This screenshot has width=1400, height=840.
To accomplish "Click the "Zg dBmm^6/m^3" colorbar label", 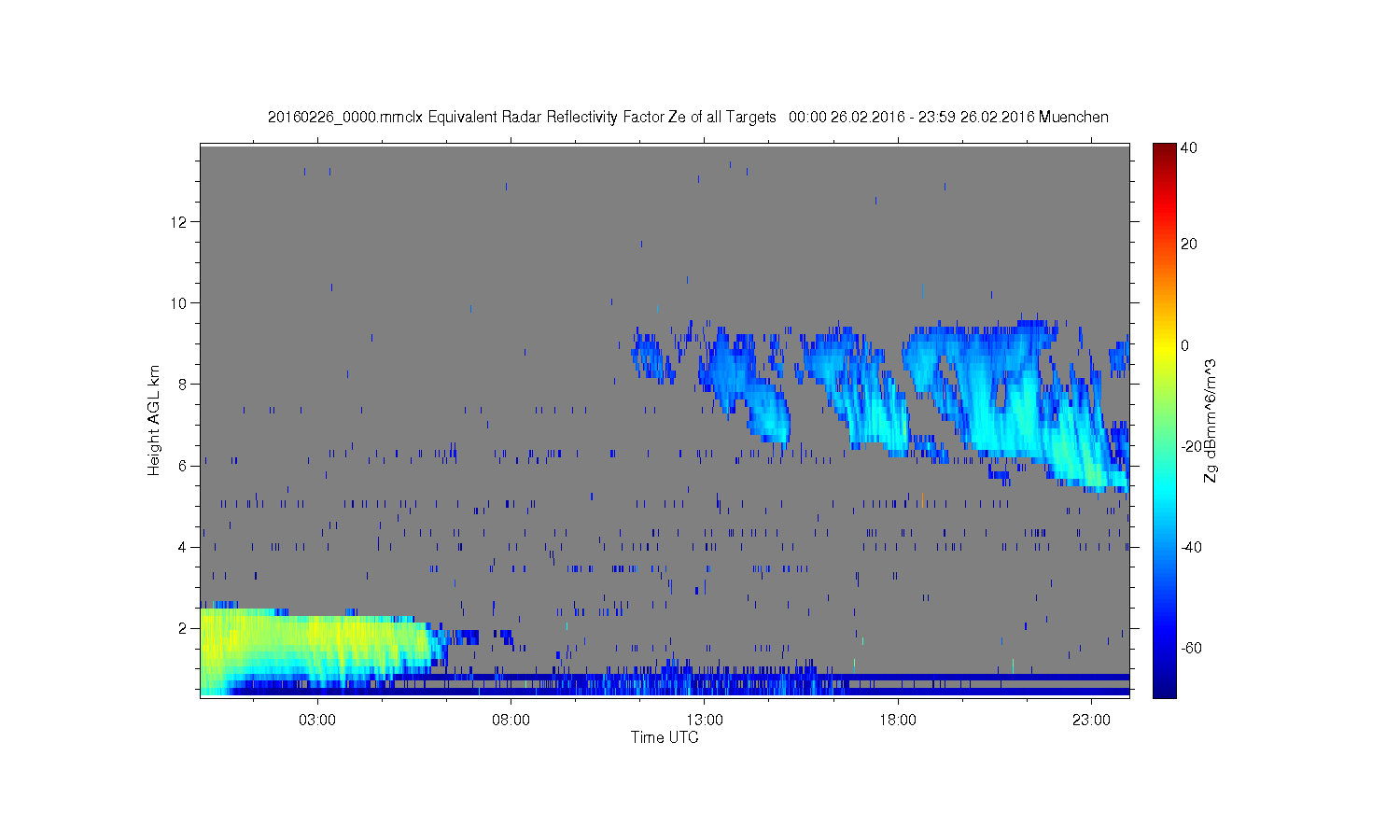I will (1211, 421).
